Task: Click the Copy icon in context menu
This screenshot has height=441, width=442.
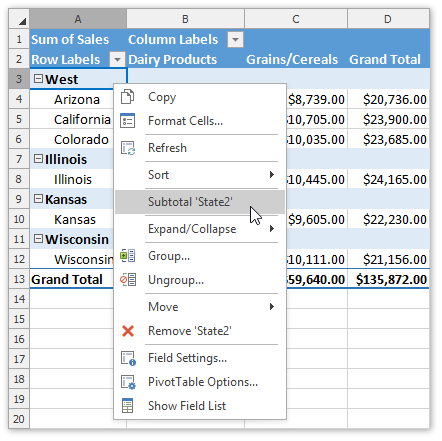Action: [127, 97]
